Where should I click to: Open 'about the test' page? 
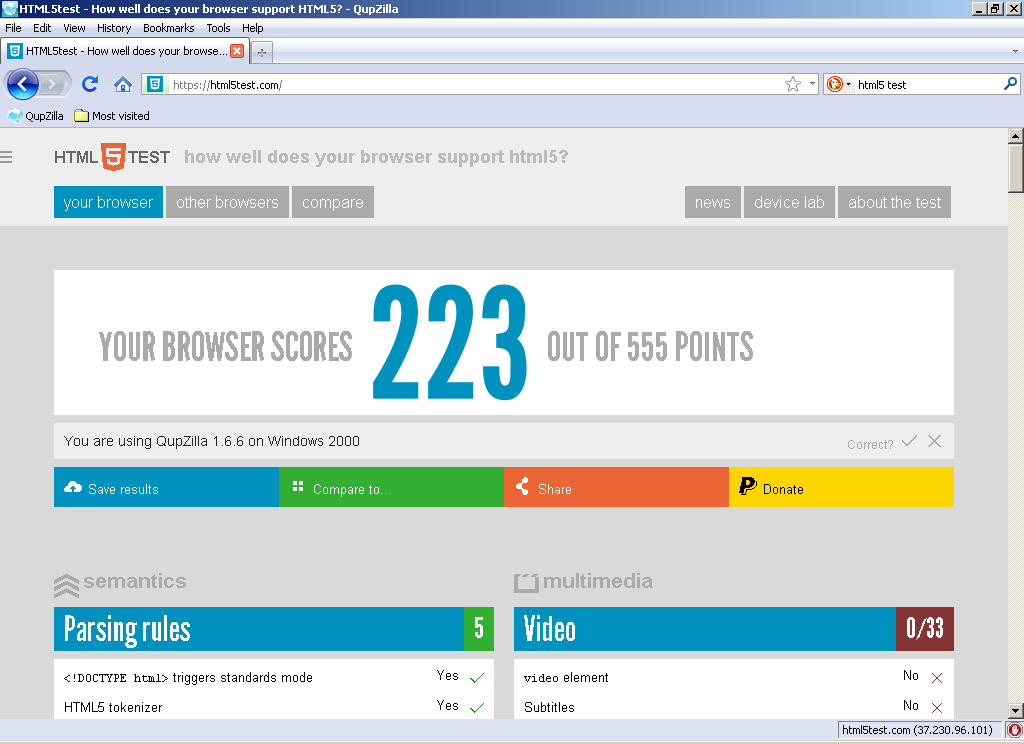[894, 202]
